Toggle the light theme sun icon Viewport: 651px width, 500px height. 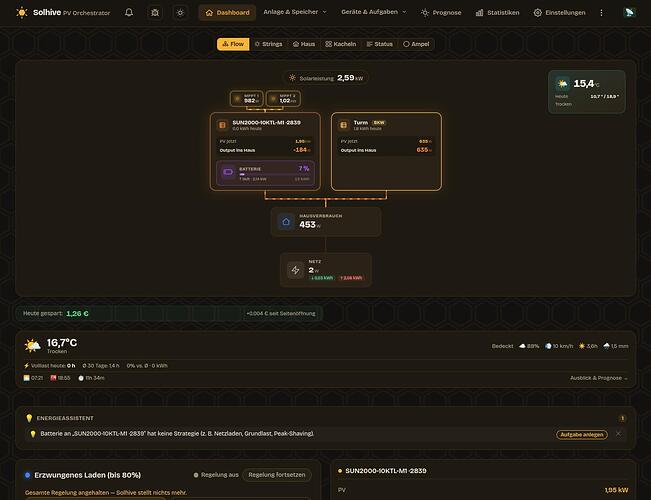[180, 13]
